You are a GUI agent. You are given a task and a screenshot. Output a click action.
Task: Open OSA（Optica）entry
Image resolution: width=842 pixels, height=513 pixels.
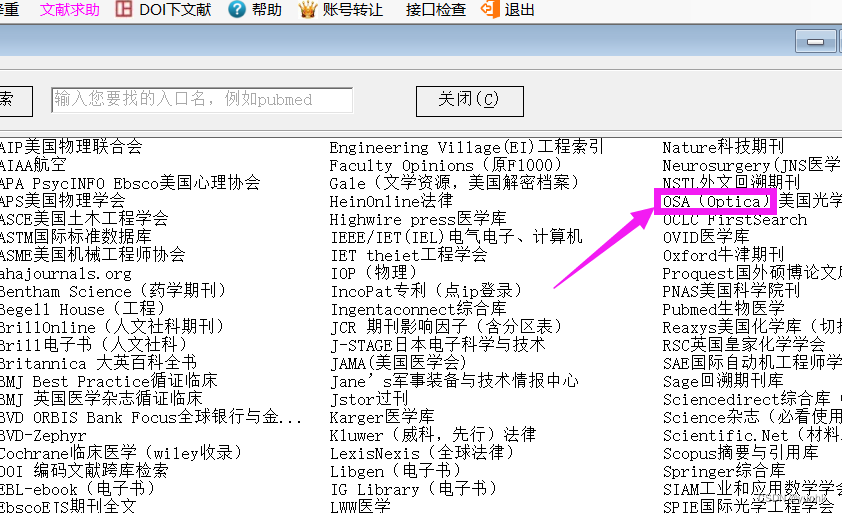(716, 201)
